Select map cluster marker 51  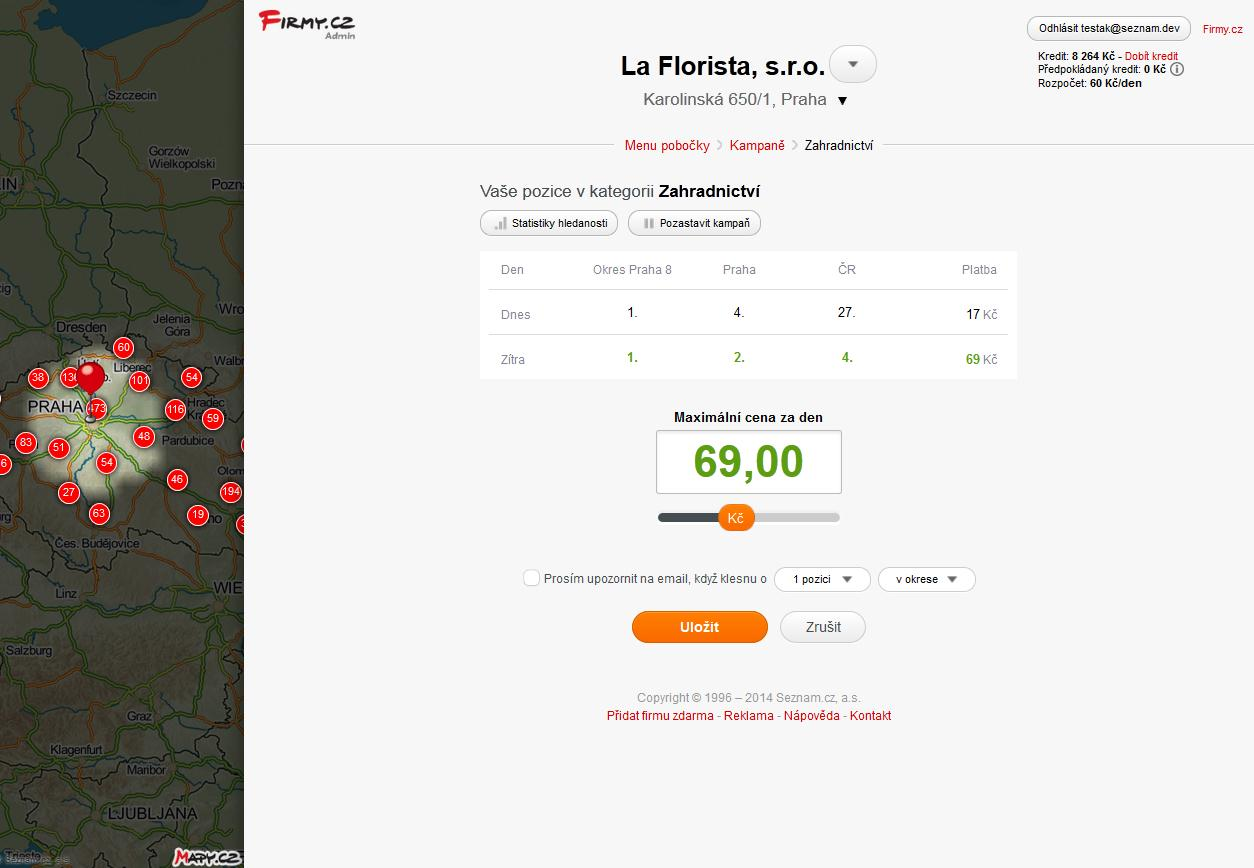coord(59,448)
